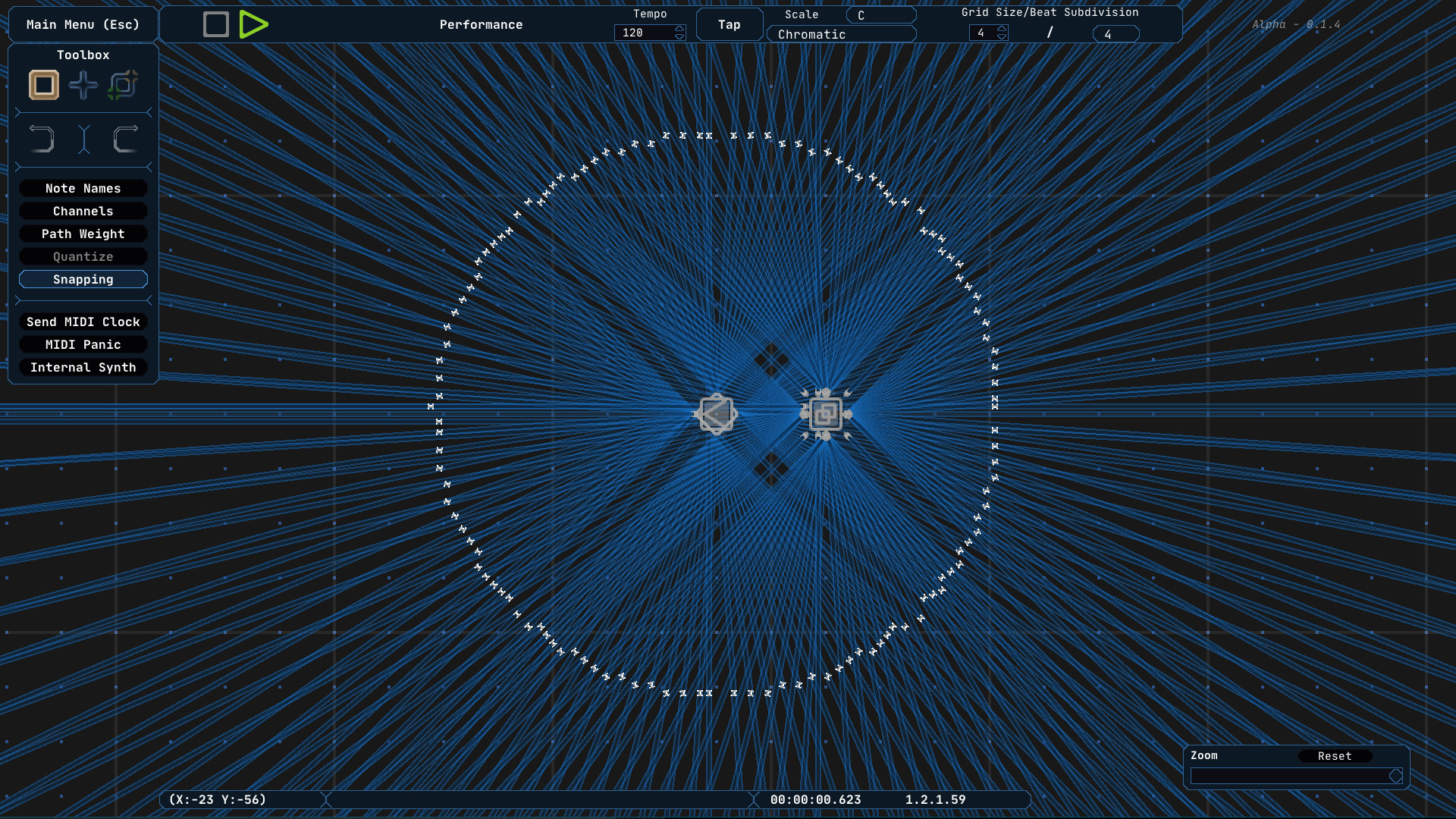Screen dimensions: 1456x819
Task: Open the Beat Subdivision selector showing 4
Action: coord(1115,33)
